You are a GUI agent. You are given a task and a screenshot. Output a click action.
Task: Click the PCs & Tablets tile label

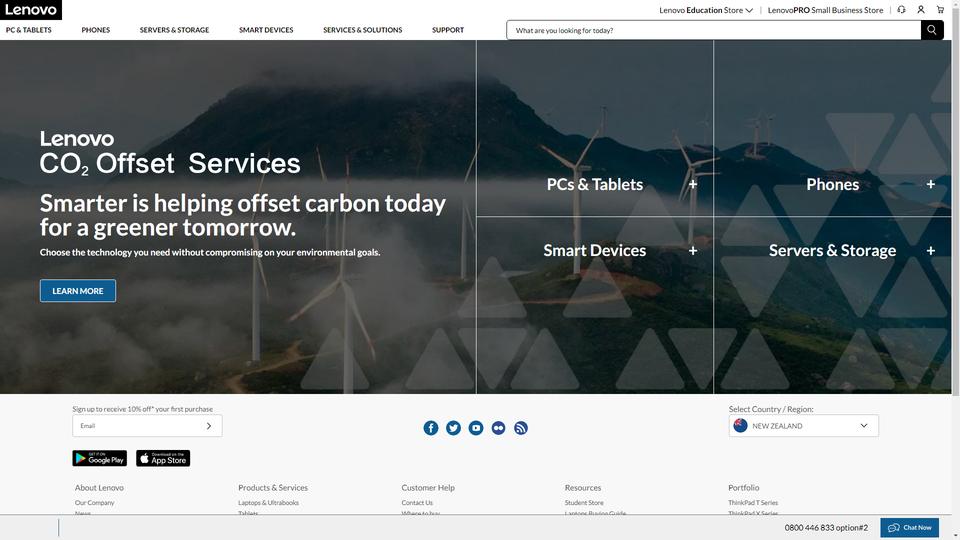[594, 184]
